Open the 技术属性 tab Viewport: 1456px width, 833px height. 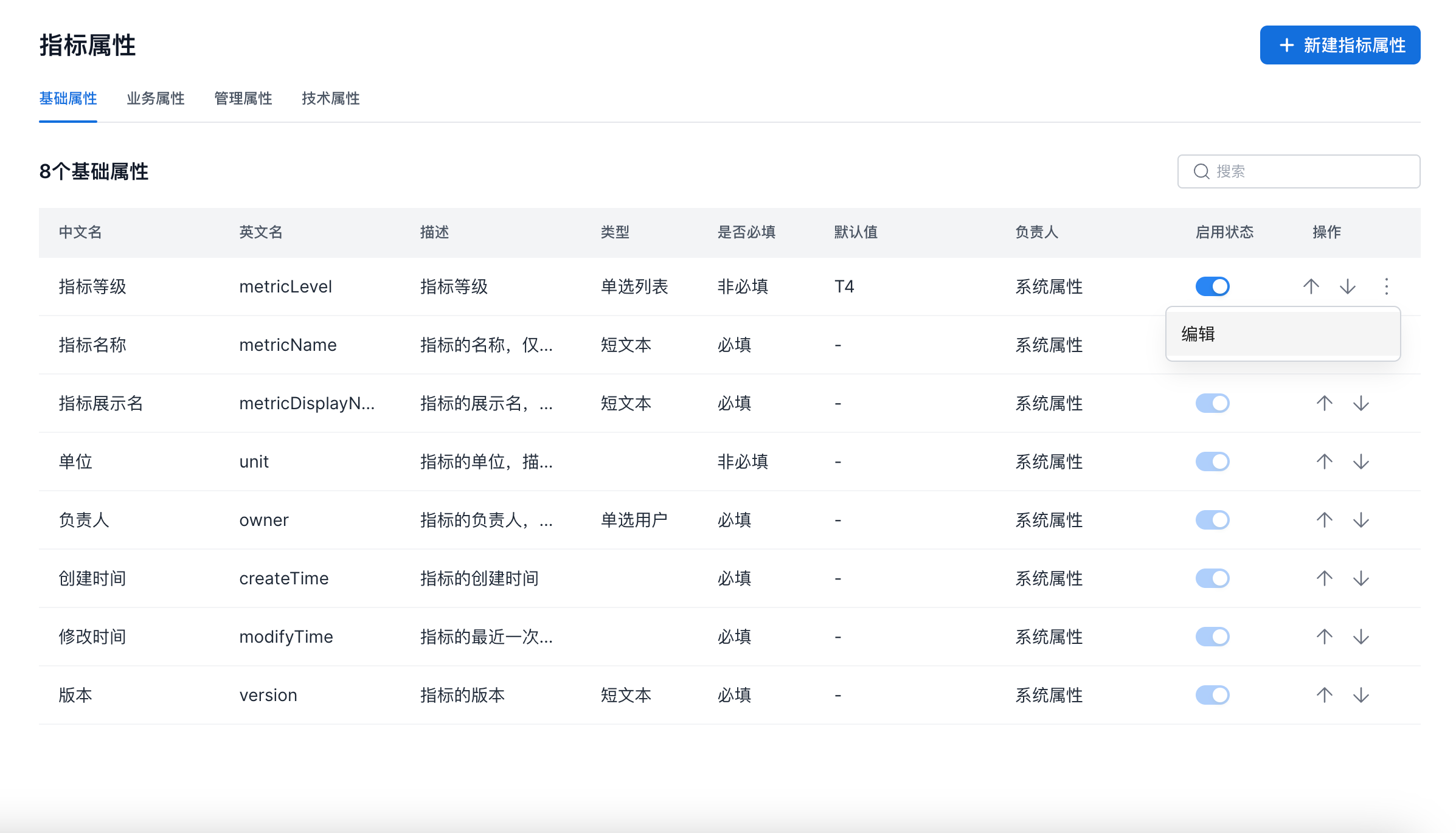pyautogui.click(x=331, y=99)
